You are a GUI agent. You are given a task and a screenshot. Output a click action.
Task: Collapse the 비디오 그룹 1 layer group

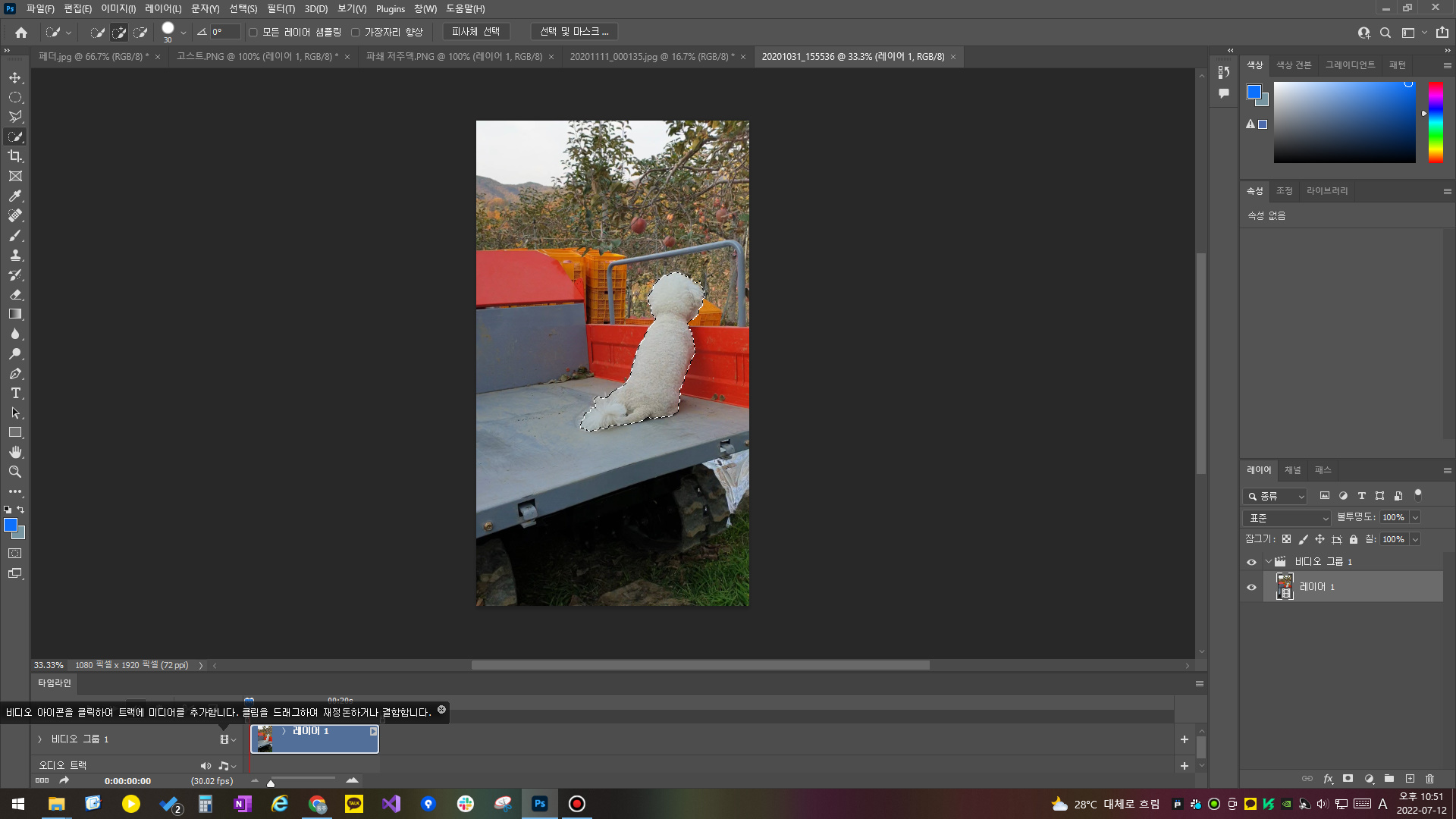pos(1268,562)
